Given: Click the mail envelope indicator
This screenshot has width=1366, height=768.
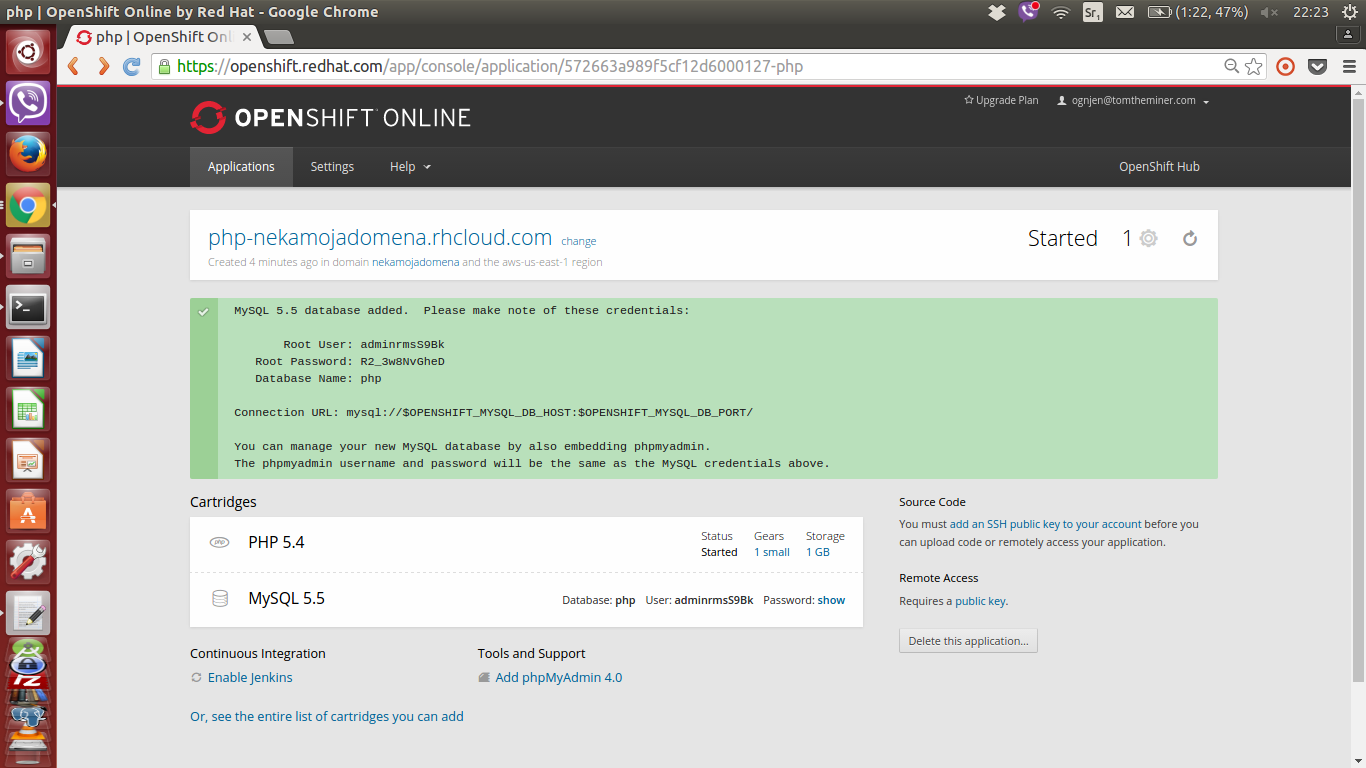Looking at the screenshot, I should click(1125, 12).
